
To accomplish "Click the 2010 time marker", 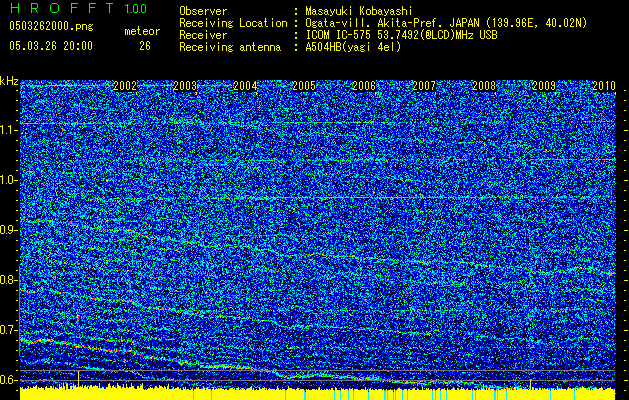I will [604, 86].
